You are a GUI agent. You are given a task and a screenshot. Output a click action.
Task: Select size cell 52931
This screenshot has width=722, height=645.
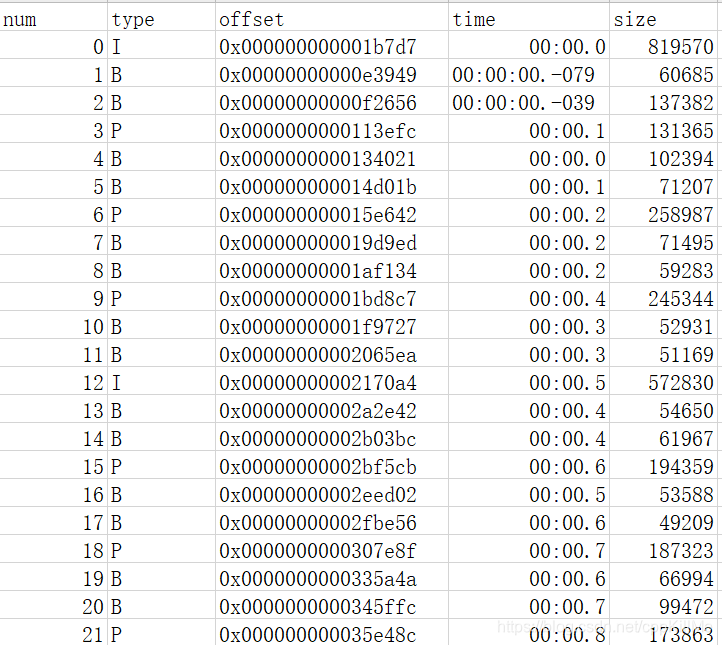coord(663,327)
